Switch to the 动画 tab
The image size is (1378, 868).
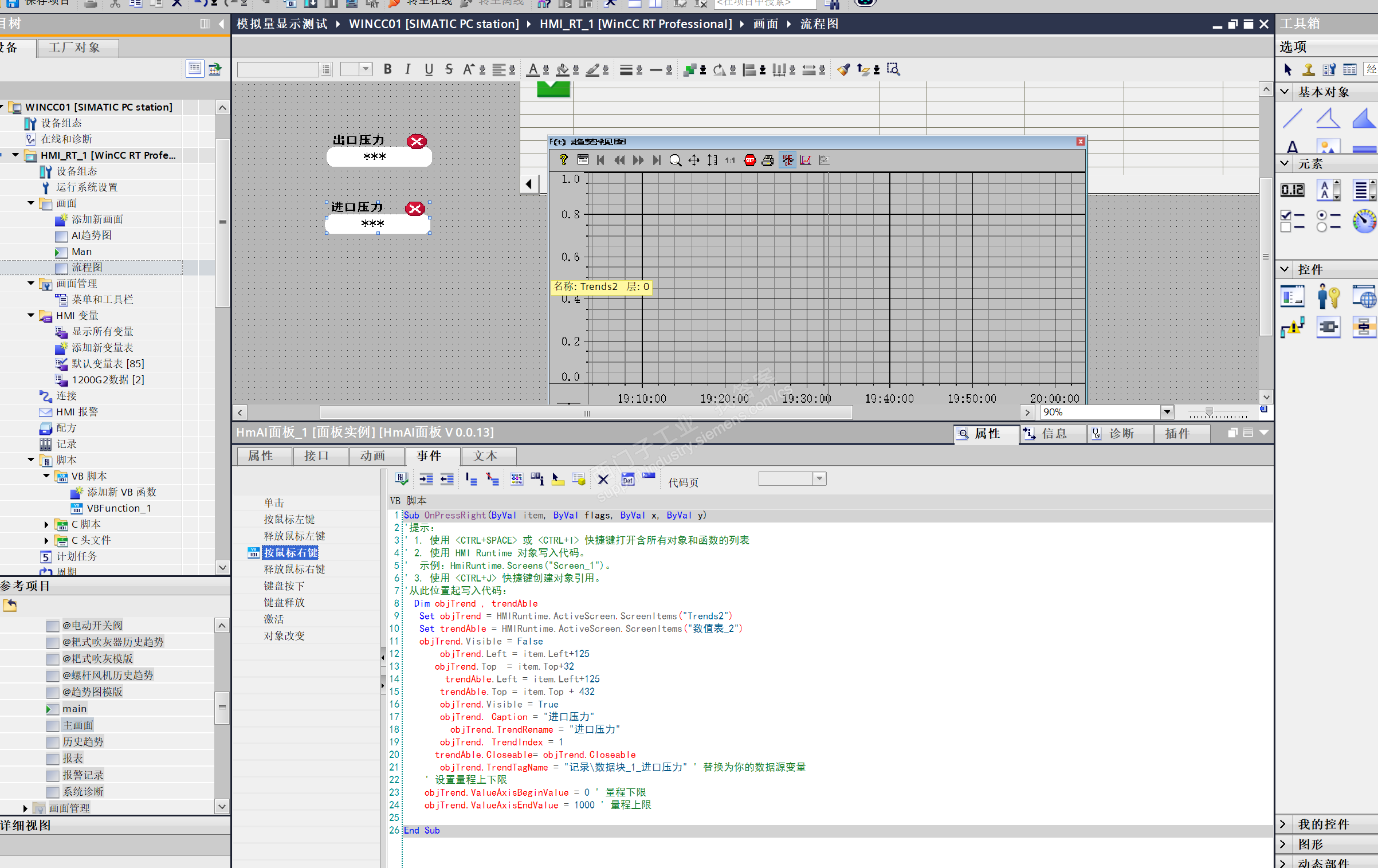(372, 456)
